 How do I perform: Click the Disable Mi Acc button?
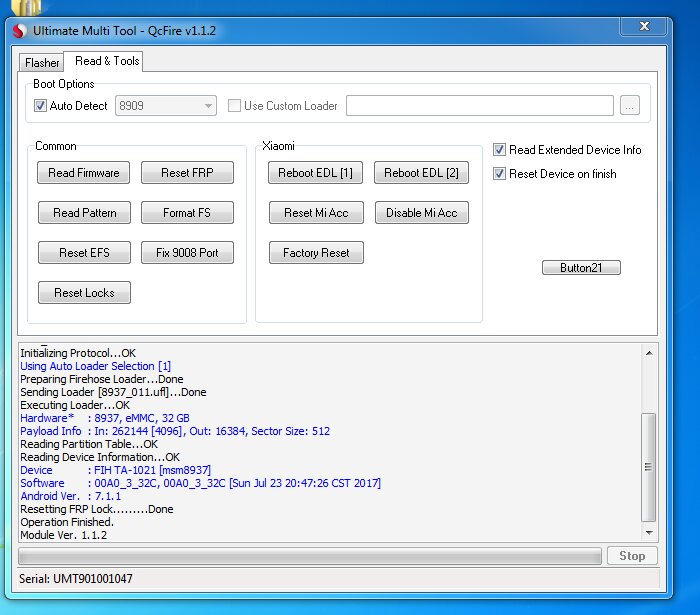pos(421,213)
